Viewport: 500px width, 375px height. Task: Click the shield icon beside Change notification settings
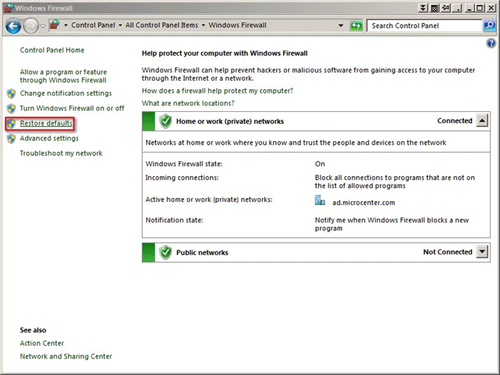[x=11, y=93]
